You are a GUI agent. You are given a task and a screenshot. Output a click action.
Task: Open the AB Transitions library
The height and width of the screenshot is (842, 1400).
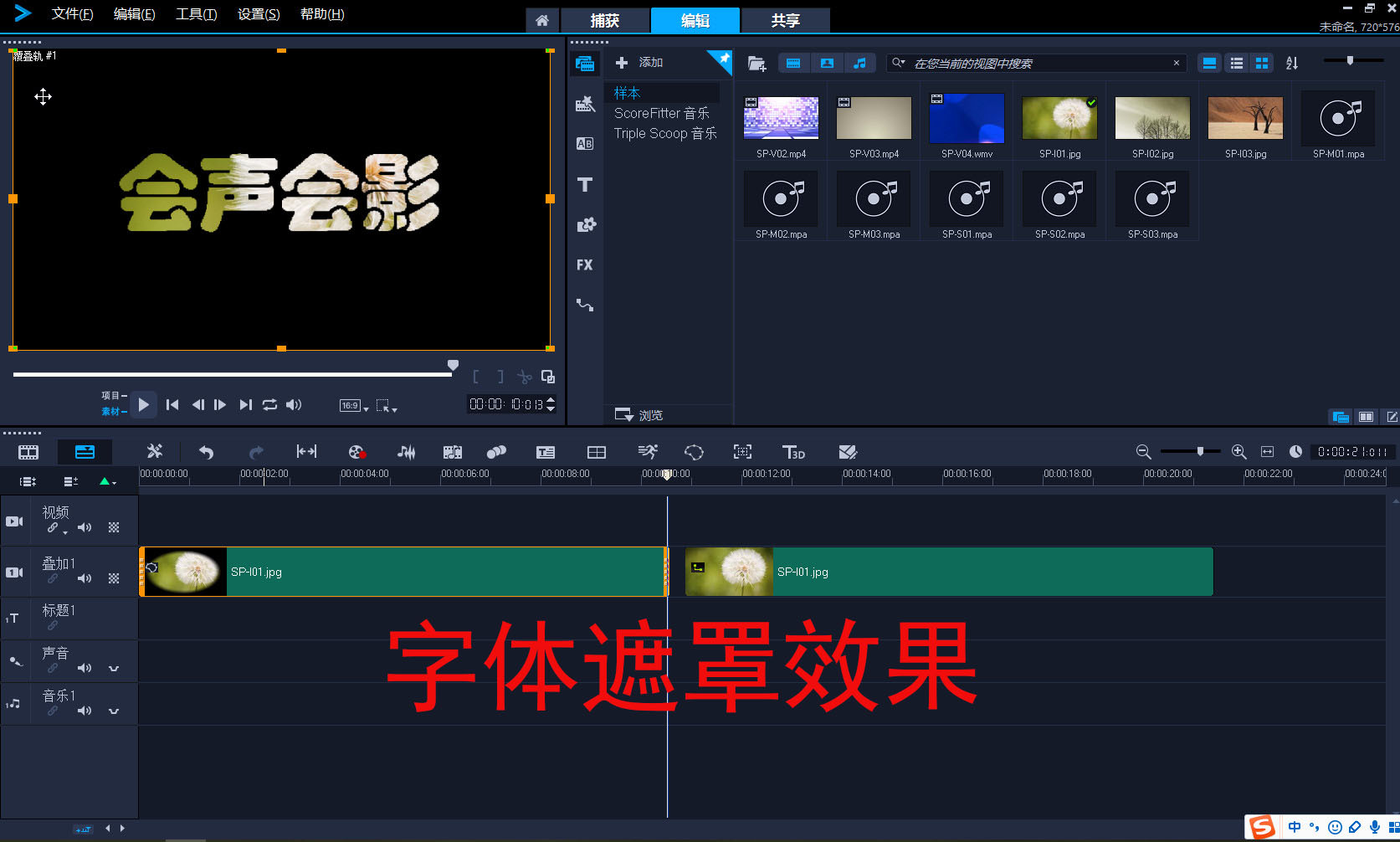(585, 144)
